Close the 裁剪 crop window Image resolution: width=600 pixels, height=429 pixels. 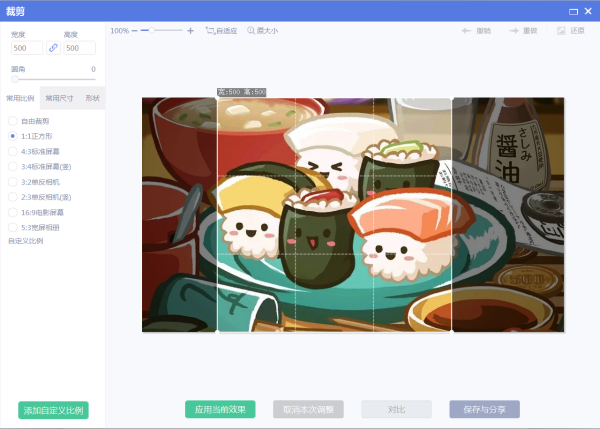pyautogui.click(x=588, y=11)
